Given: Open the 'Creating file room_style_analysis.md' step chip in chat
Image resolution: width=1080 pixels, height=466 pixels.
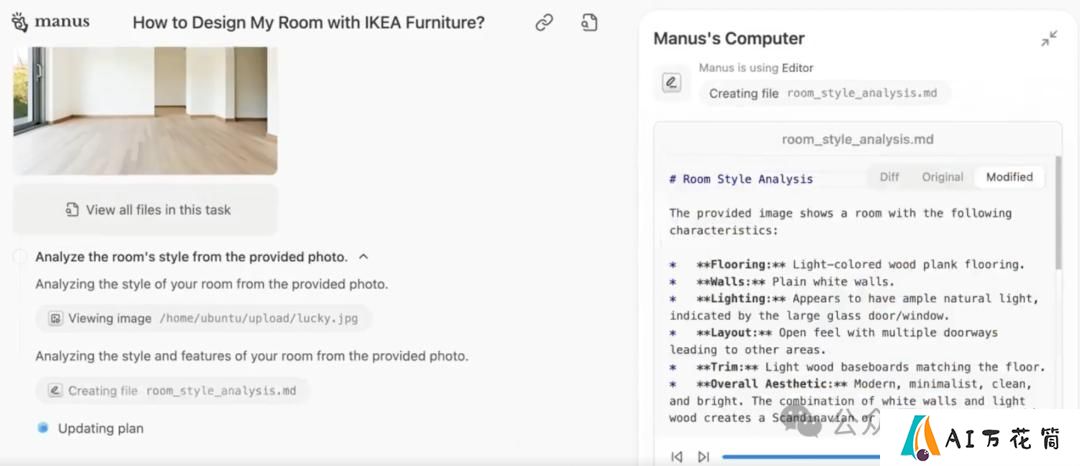Looking at the screenshot, I should pos(173,391).
